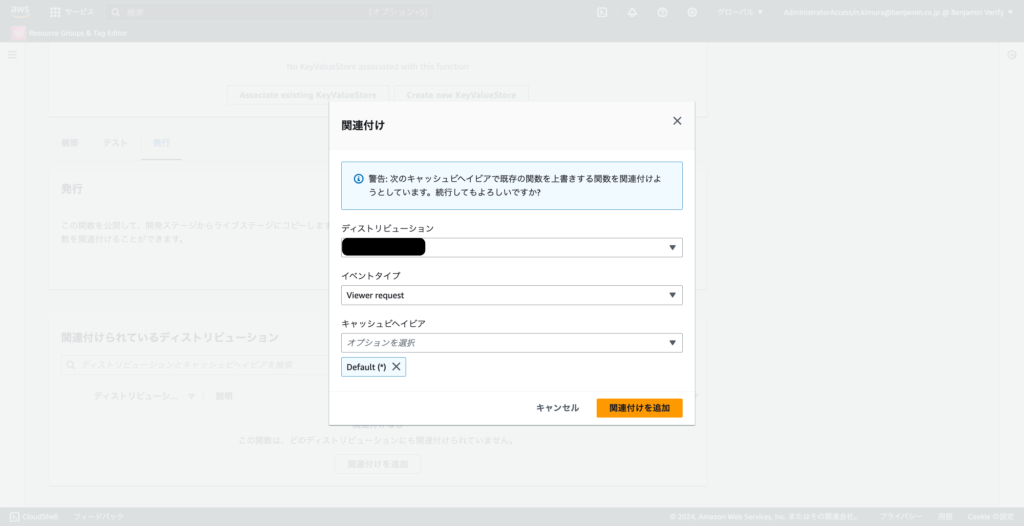1024x526 pixels.
Task: Open the キャッシュビヘイビア option dropdown
Action: pyautogui.click(x=512, y=342)
